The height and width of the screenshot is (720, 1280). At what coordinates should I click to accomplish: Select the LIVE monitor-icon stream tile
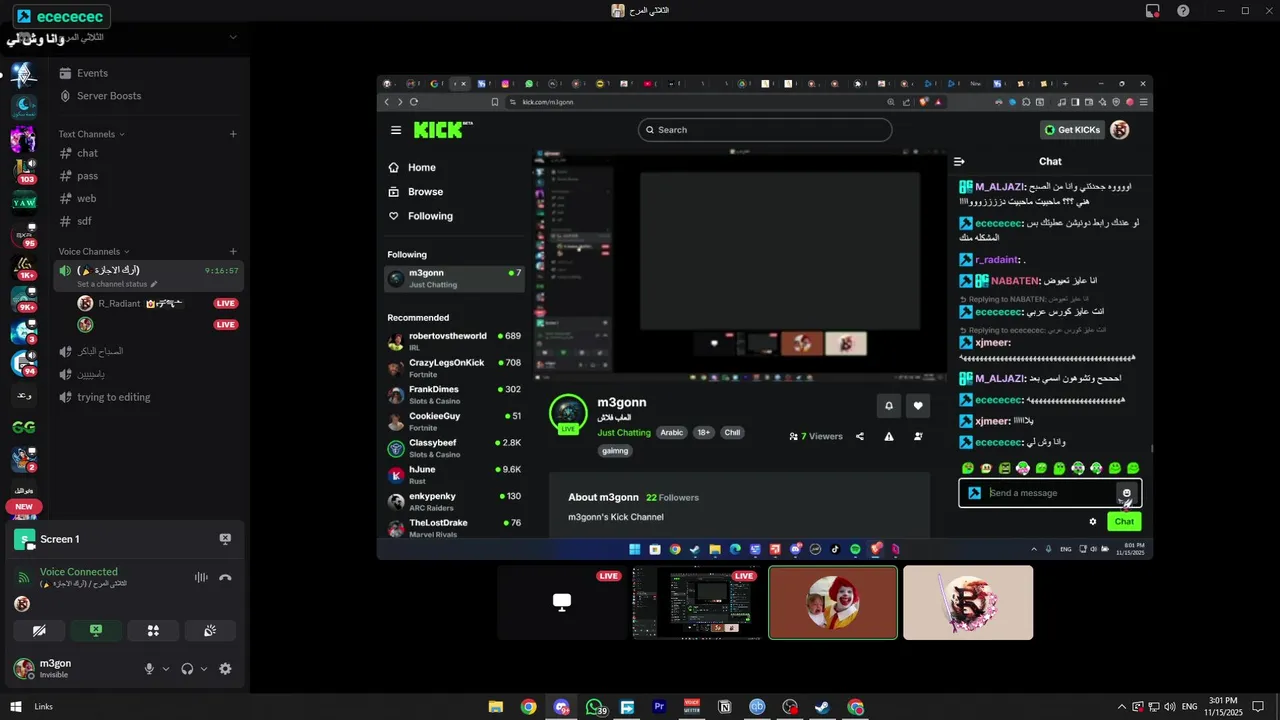click(x=562, y=603)
